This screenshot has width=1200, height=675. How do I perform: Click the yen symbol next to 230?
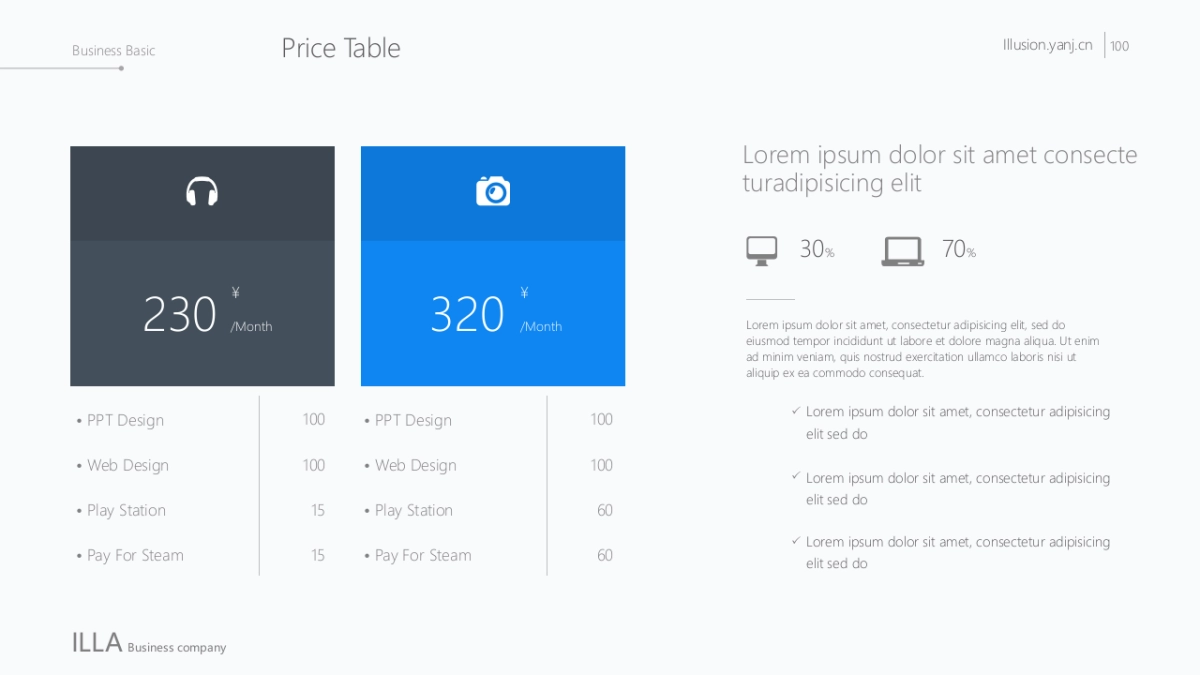tap(236, 293)
